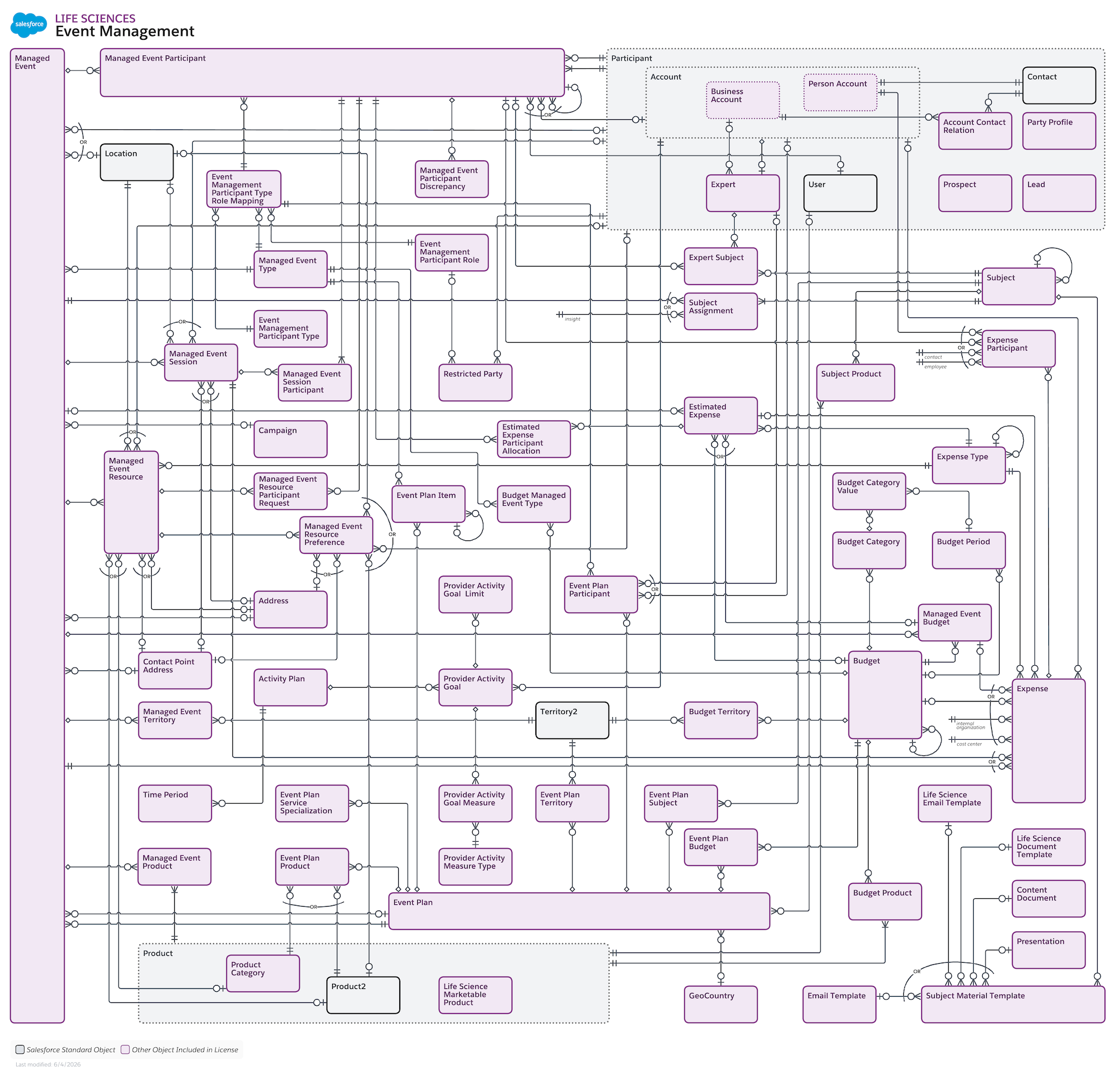Click the 'Event Plan Item' entity

tap(428, 504)
